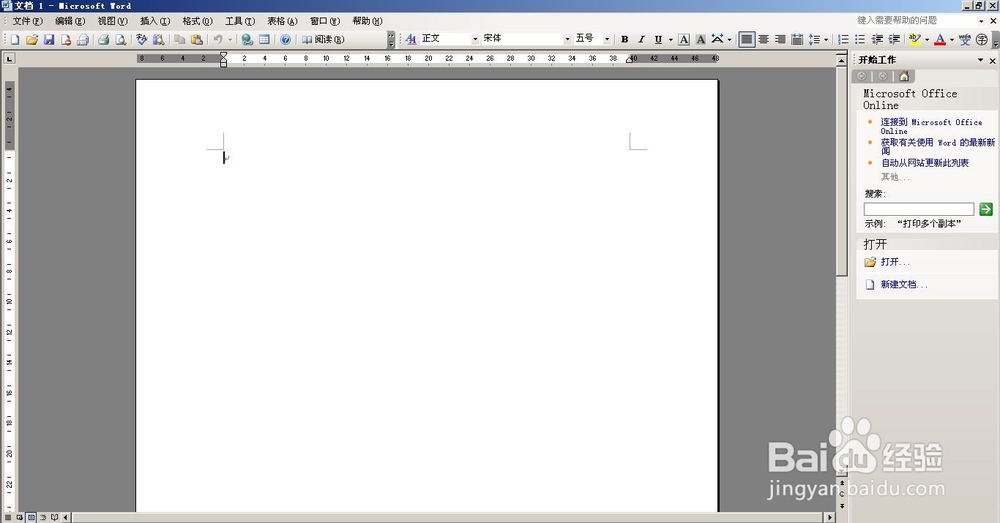
Task: Click the Undo arrow icon
Action: (218, 40)
